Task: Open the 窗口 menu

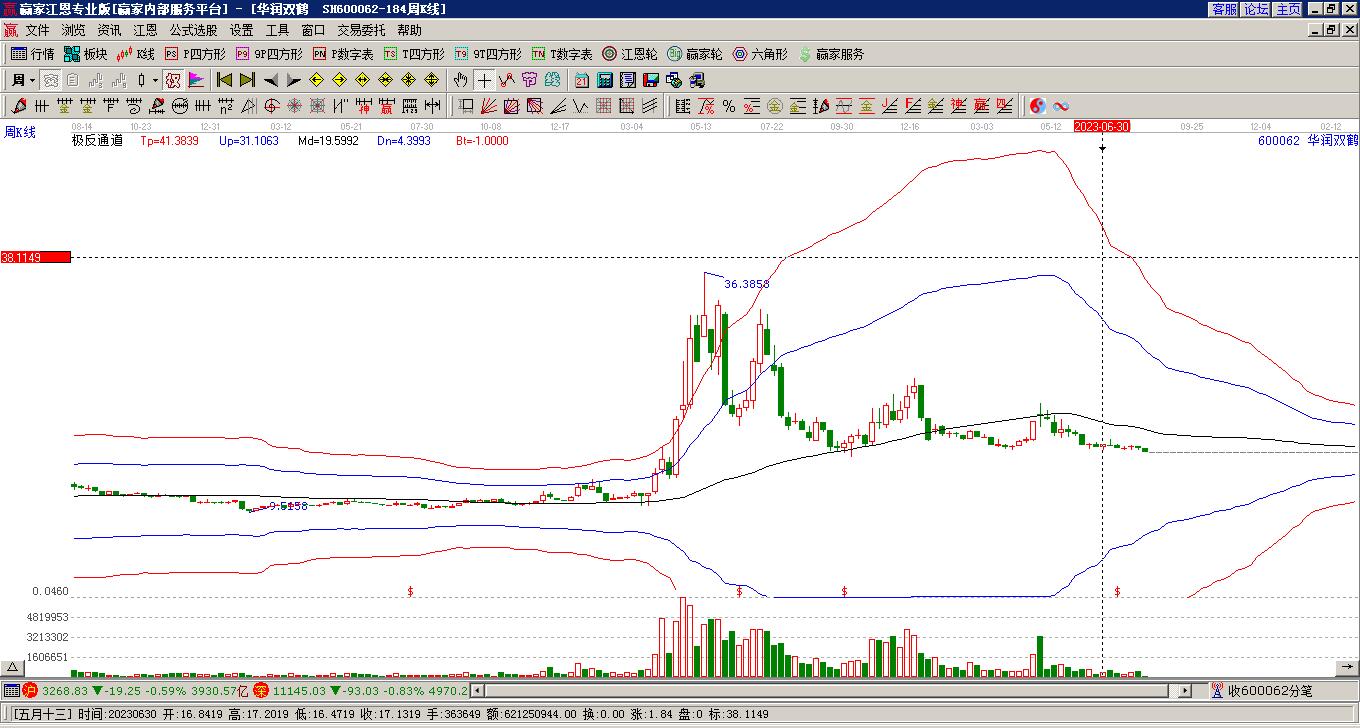Action: click(x=313, y=30)
